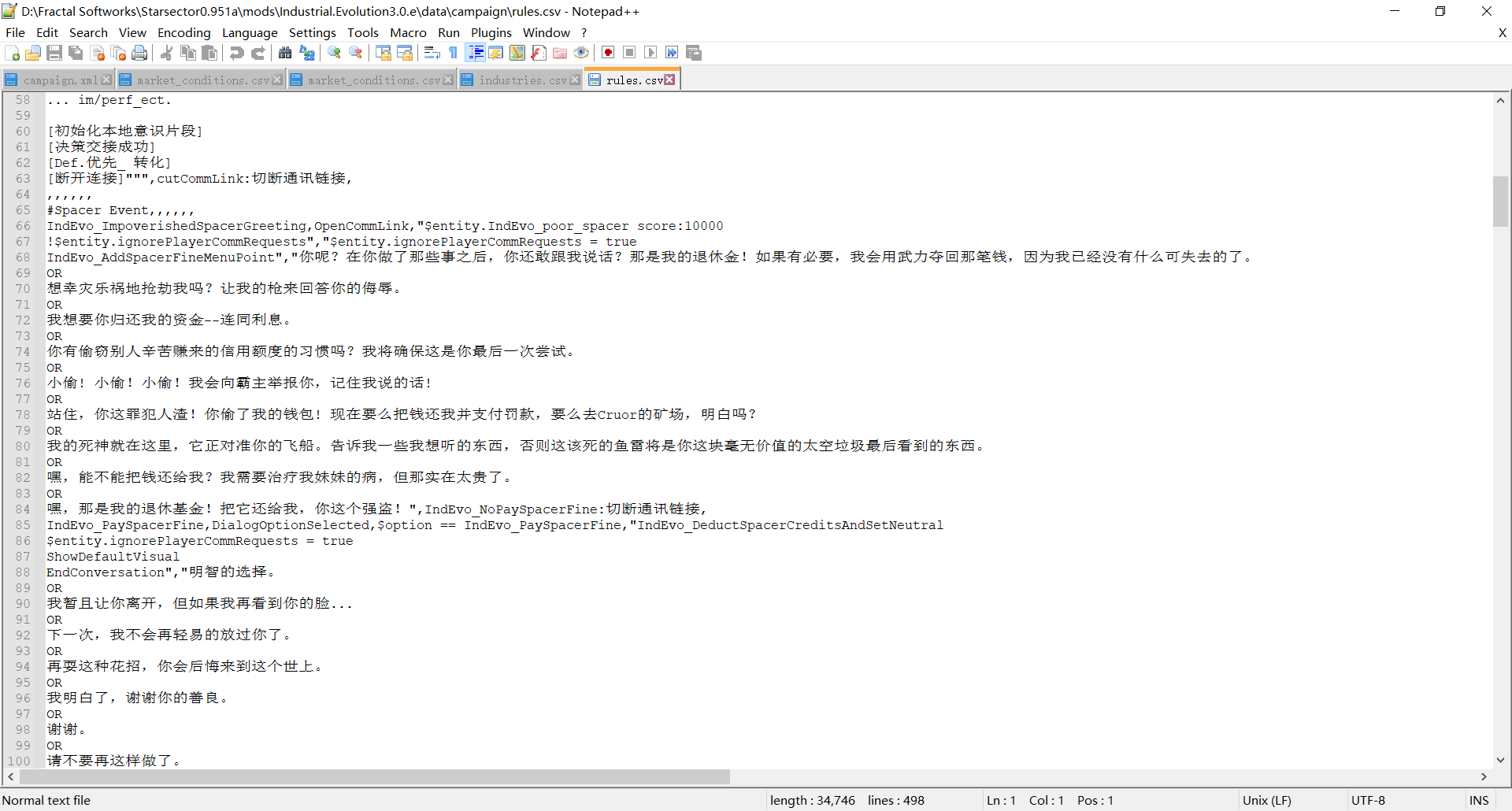Toggle monitoring eye icon
This screenshot has width=1512, height=811.
581,53
